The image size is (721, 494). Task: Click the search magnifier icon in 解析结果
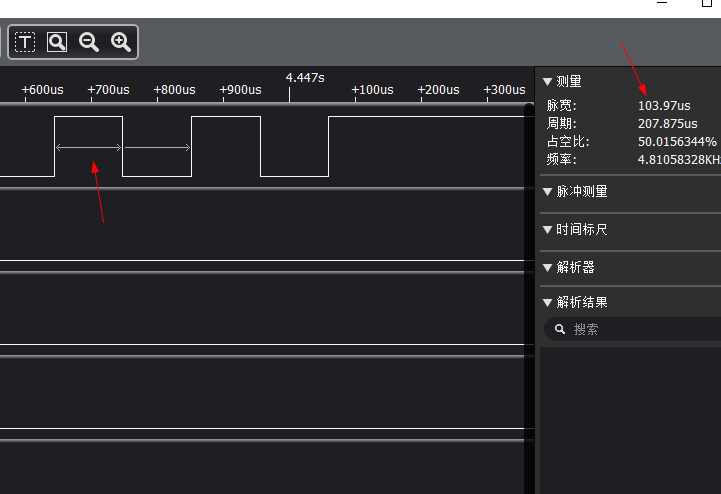click(560, 329)
